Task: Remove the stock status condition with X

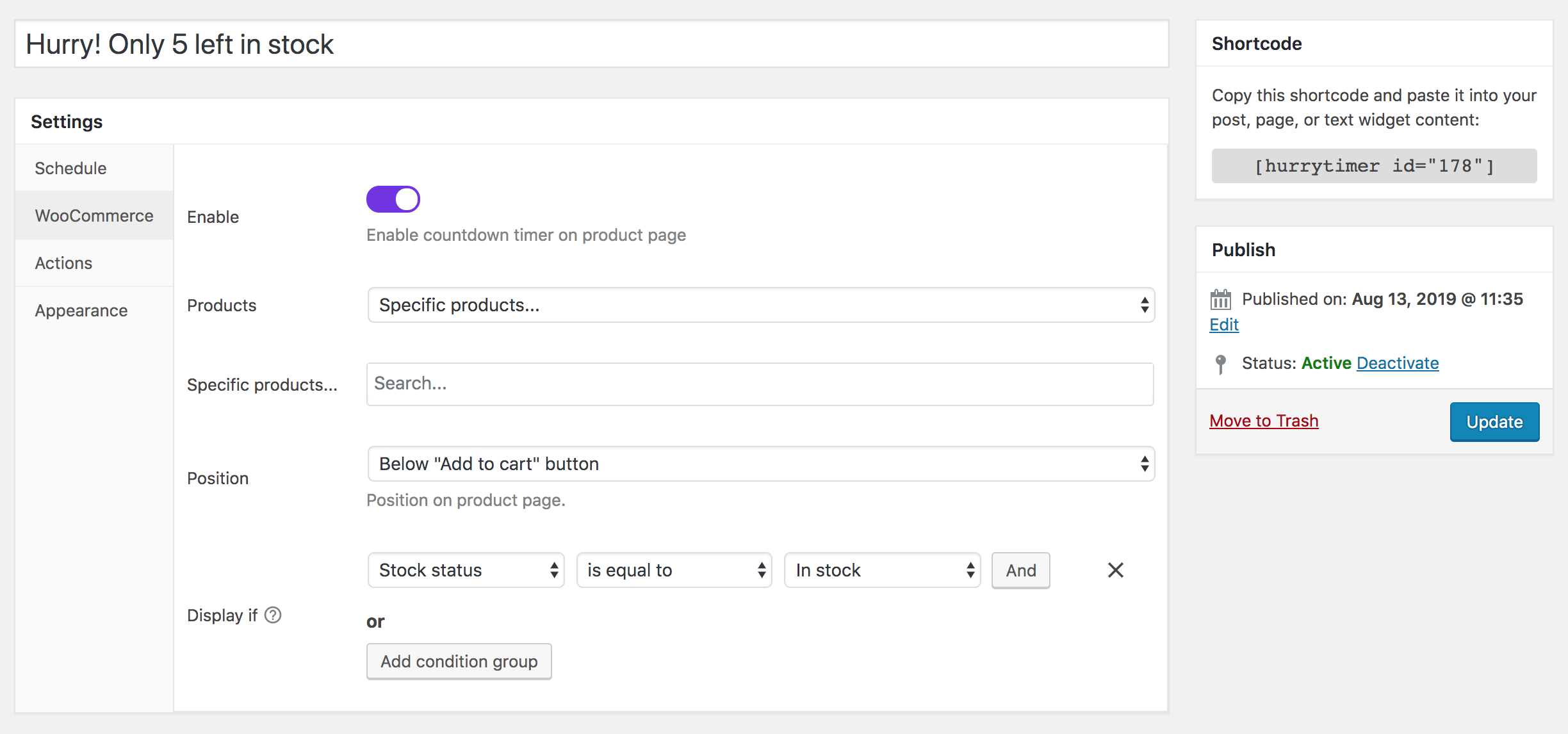Action: 1115,570
